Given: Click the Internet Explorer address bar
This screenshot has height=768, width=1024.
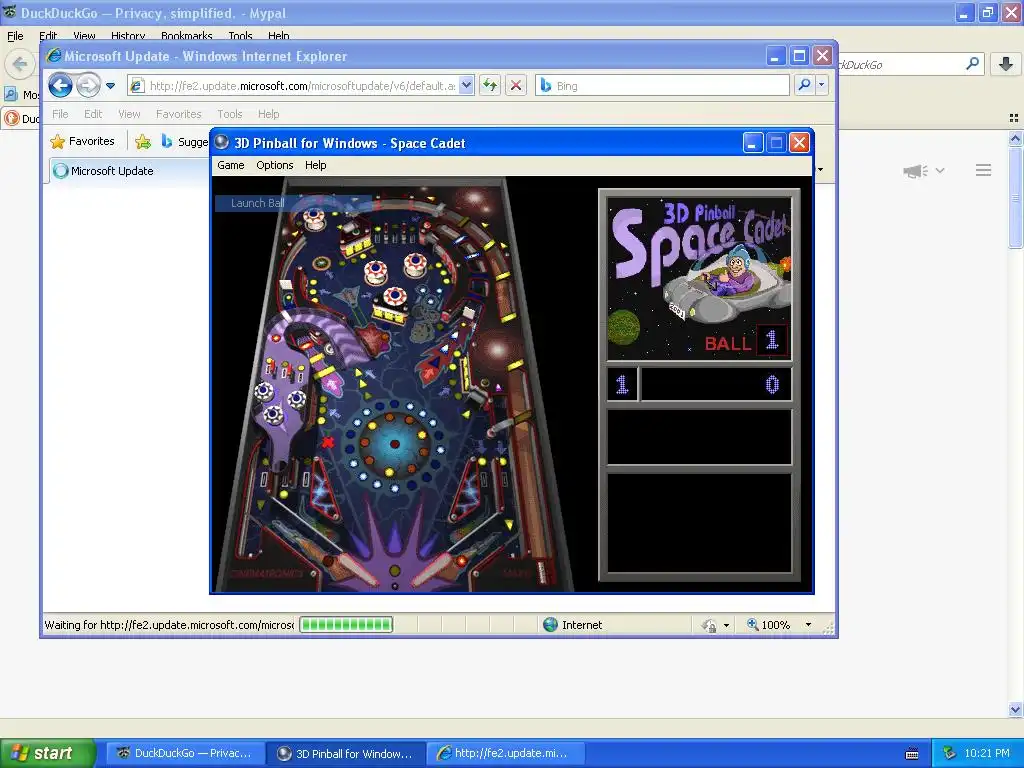Looking at the screenshot, I should pos(301,86).
